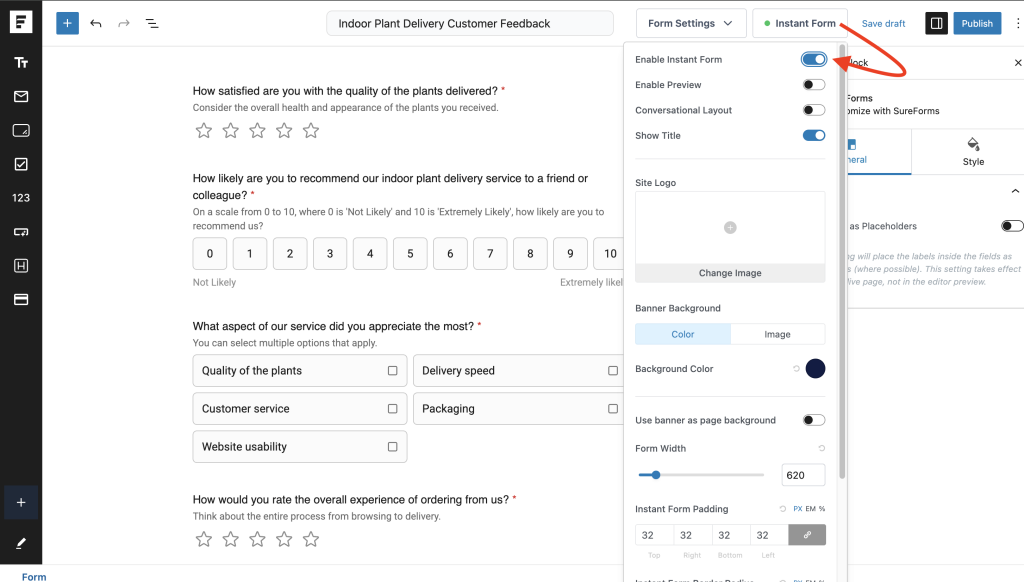
Task: Switch to the Style tab
Action: [972, 152]
